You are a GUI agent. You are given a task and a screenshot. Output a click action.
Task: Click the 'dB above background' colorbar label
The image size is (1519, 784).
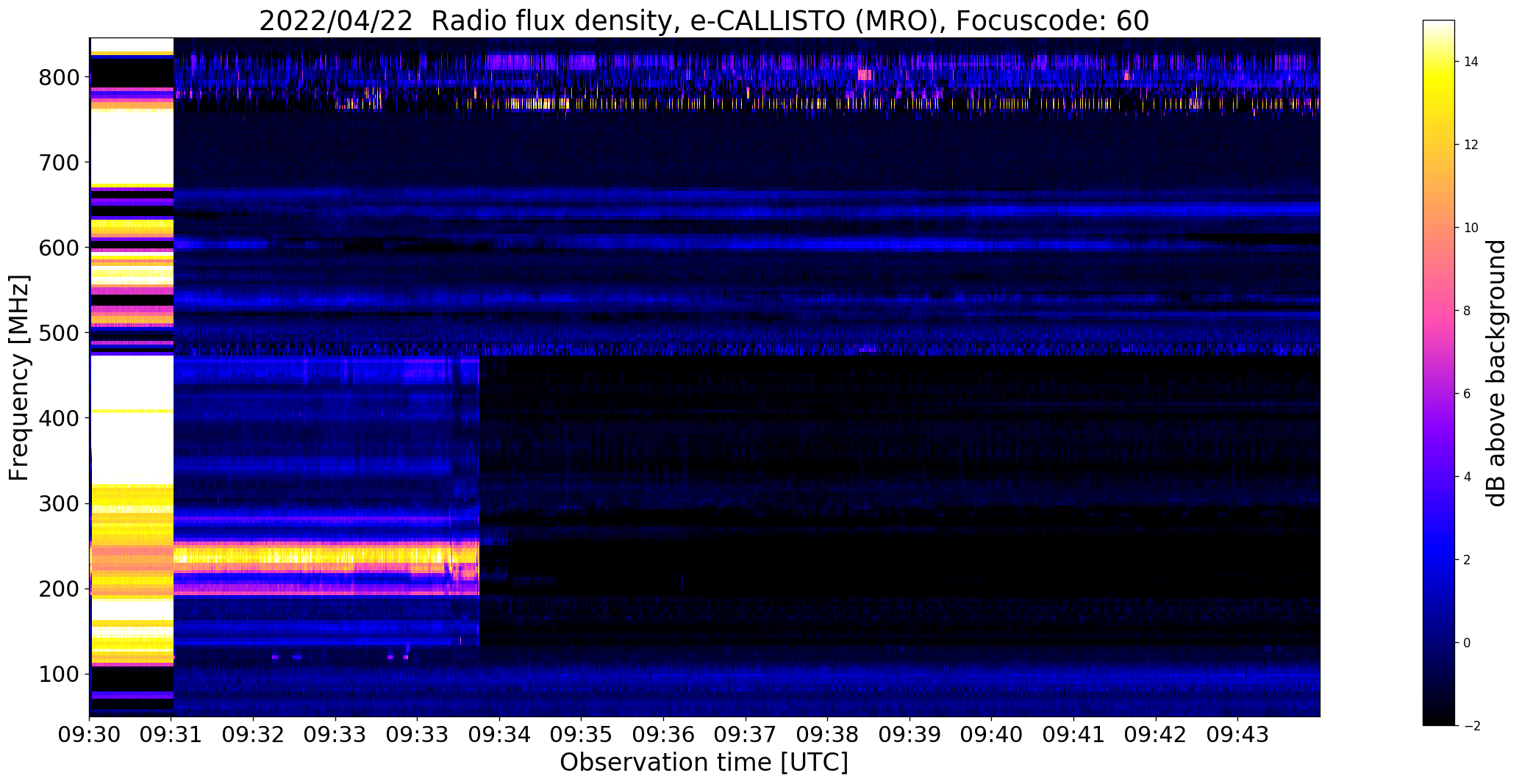click(x=1495, y=373)
